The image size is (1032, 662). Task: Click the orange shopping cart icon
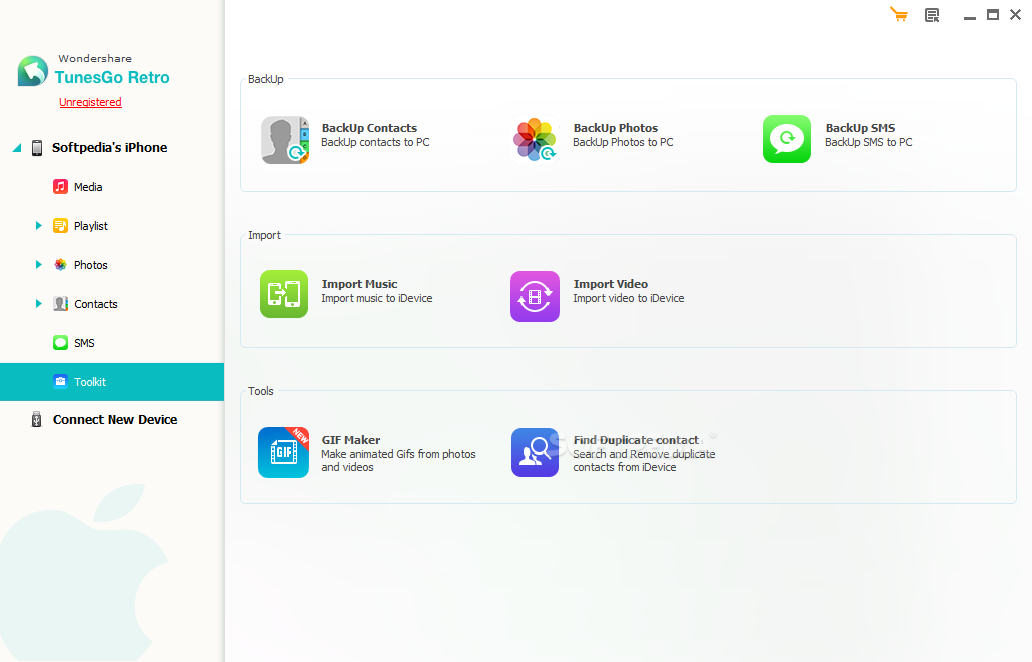tap(899, 14)
